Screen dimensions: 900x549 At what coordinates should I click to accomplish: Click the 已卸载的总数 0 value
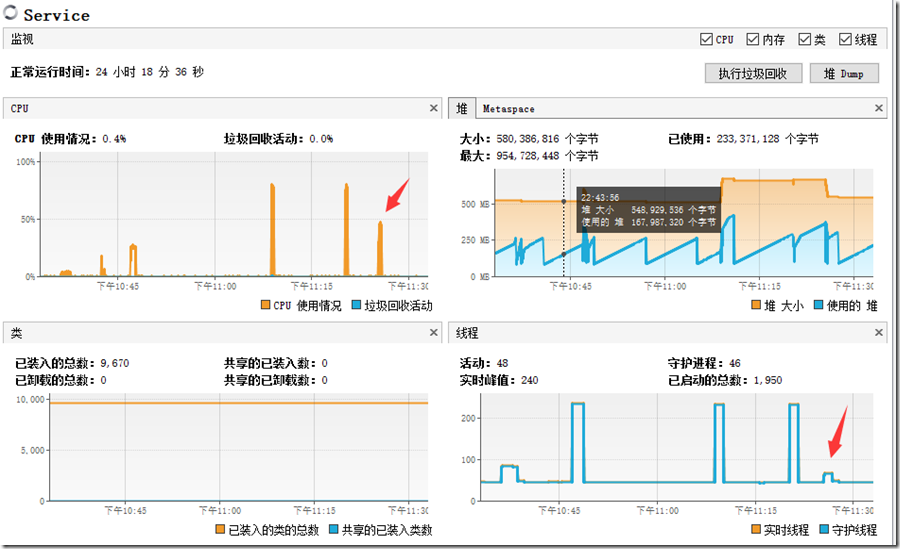[x=103, y=381]
